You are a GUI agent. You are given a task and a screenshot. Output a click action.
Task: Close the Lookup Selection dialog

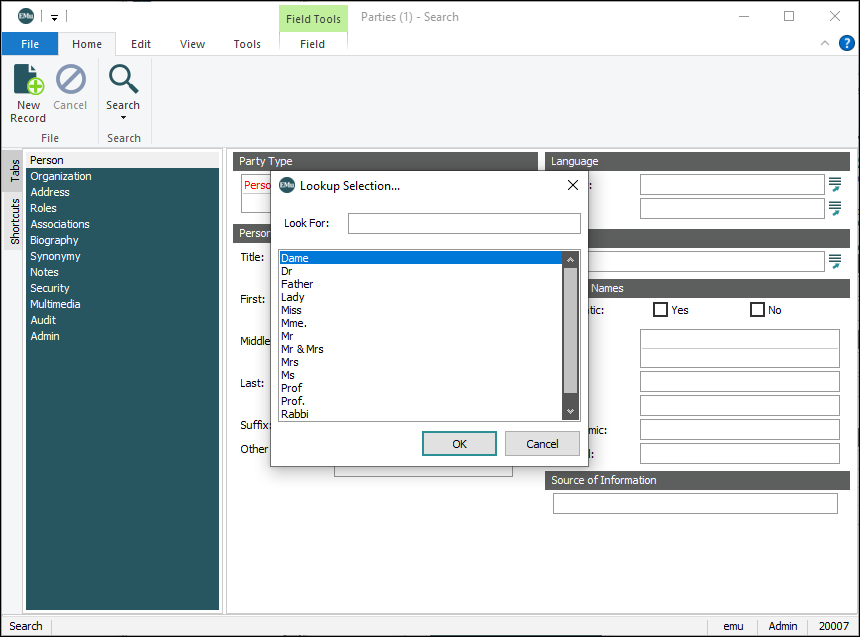tap(573, 185)
